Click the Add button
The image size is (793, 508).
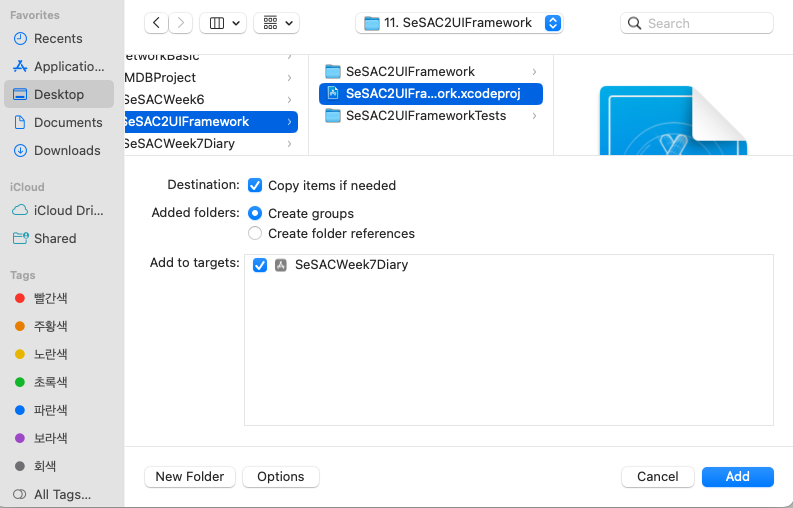point(737,477)
